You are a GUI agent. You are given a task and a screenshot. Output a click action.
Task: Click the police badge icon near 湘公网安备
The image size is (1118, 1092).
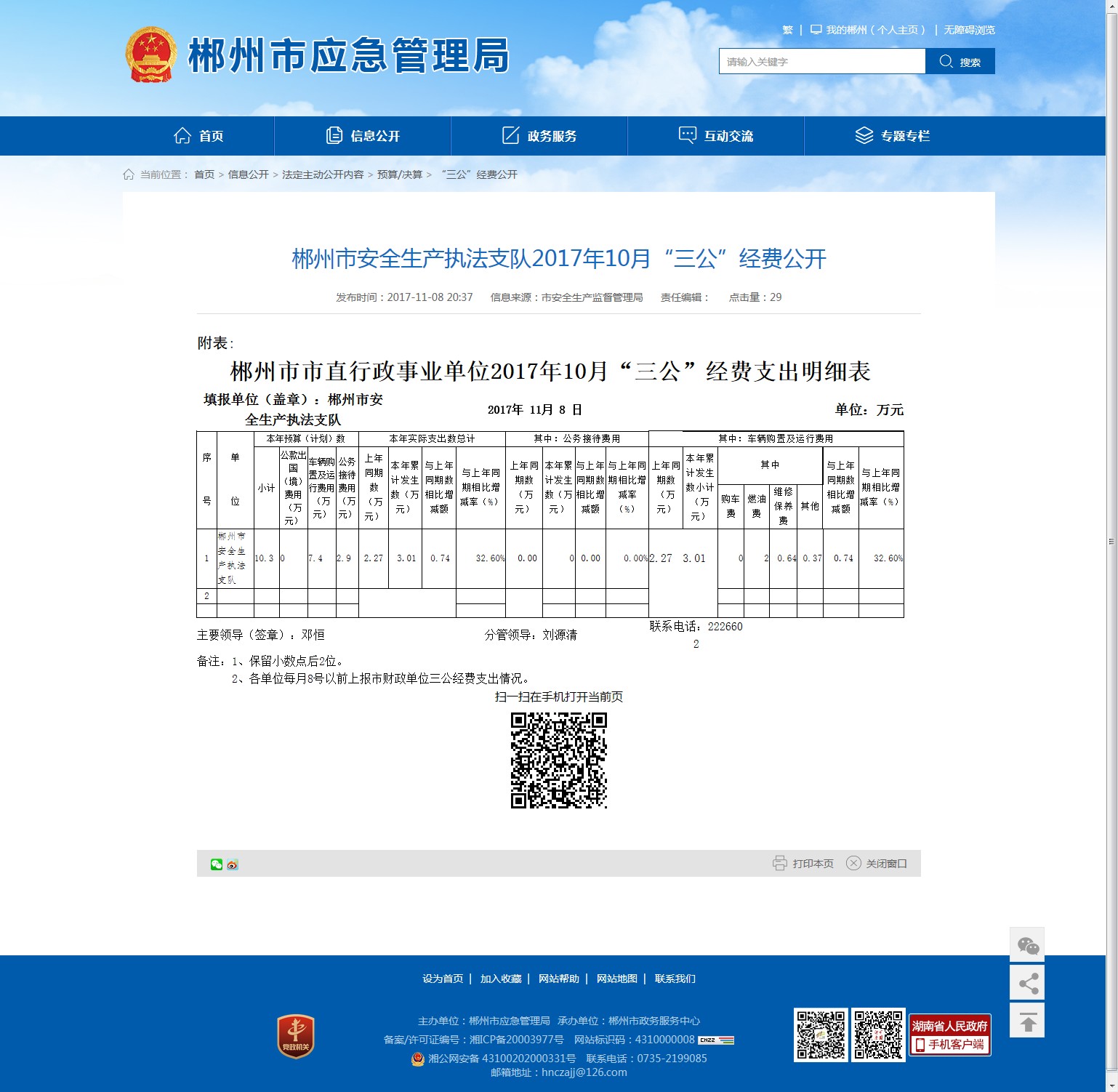coord(418,1059)
